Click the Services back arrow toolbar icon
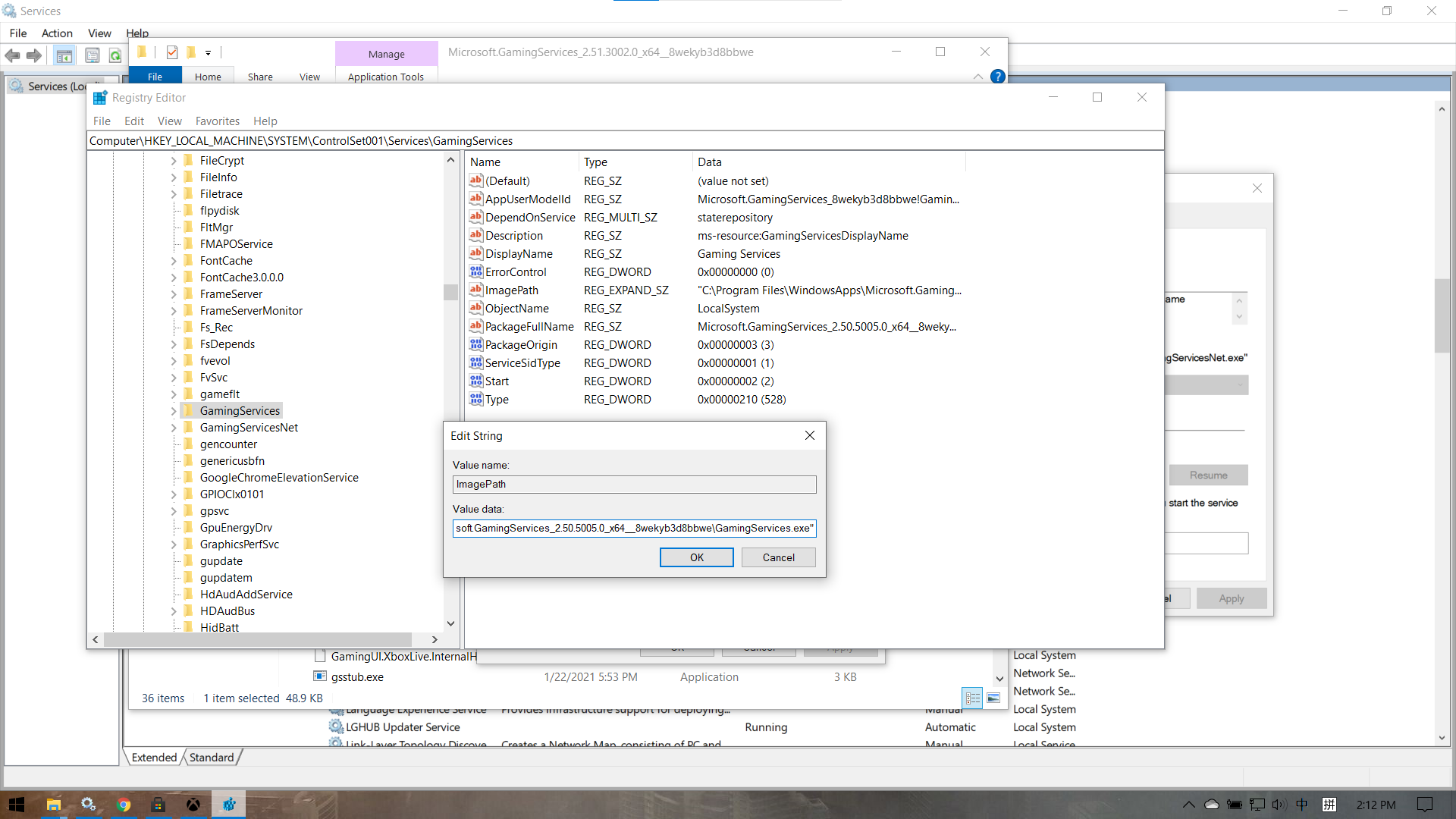This screenshot has height=819, width=1456. 12,55
